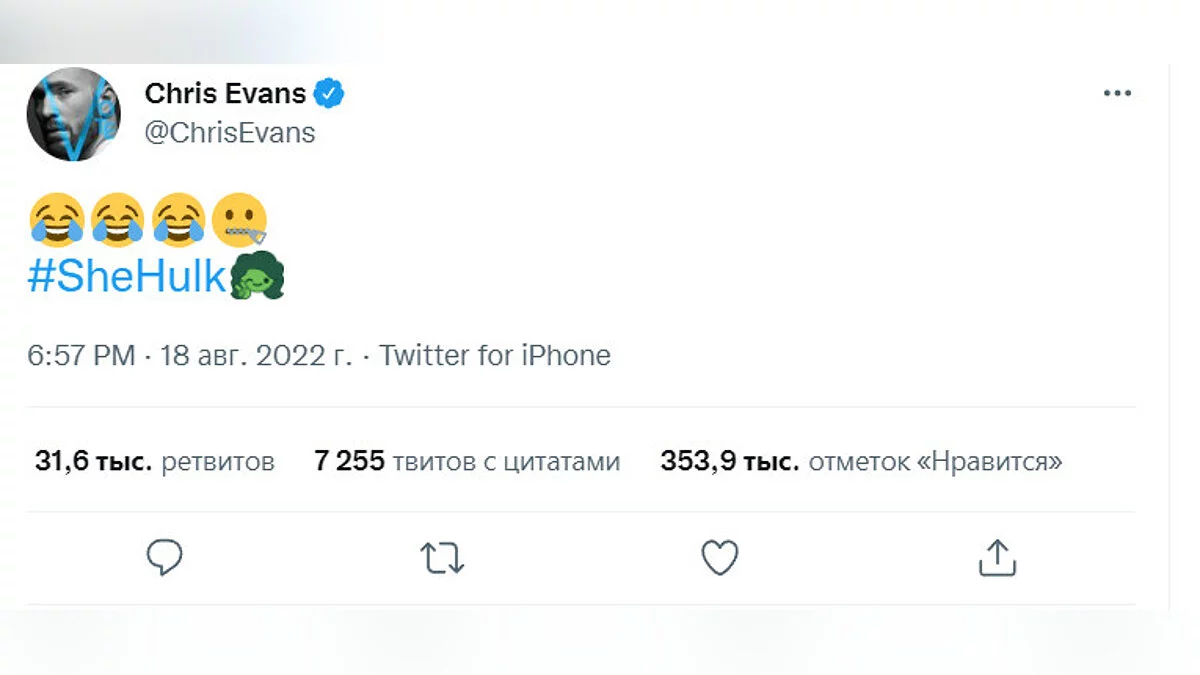Open Chris Evans profile picture

pyautogui.click(x=74, y=114)
